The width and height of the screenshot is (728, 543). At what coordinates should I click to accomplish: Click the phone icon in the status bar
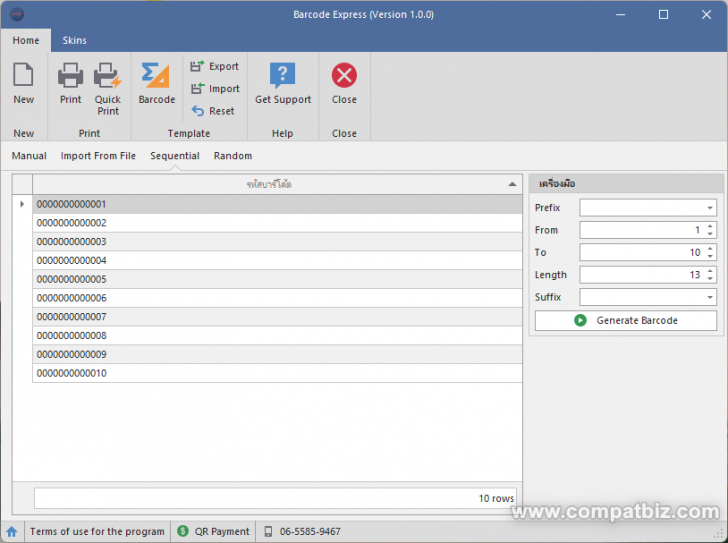tap(268, 531)
